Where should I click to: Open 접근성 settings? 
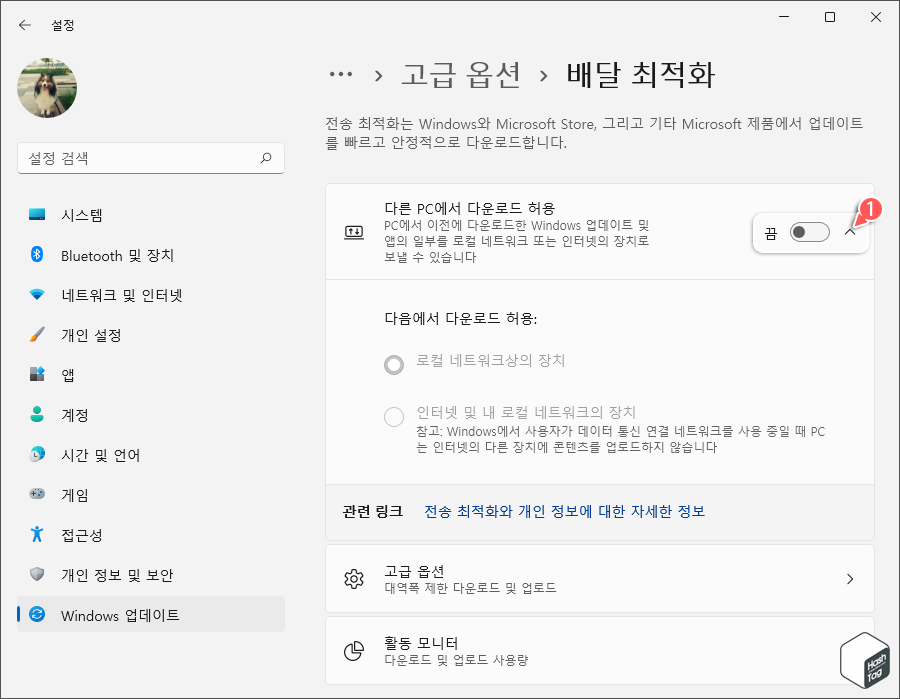coord(151,535)
